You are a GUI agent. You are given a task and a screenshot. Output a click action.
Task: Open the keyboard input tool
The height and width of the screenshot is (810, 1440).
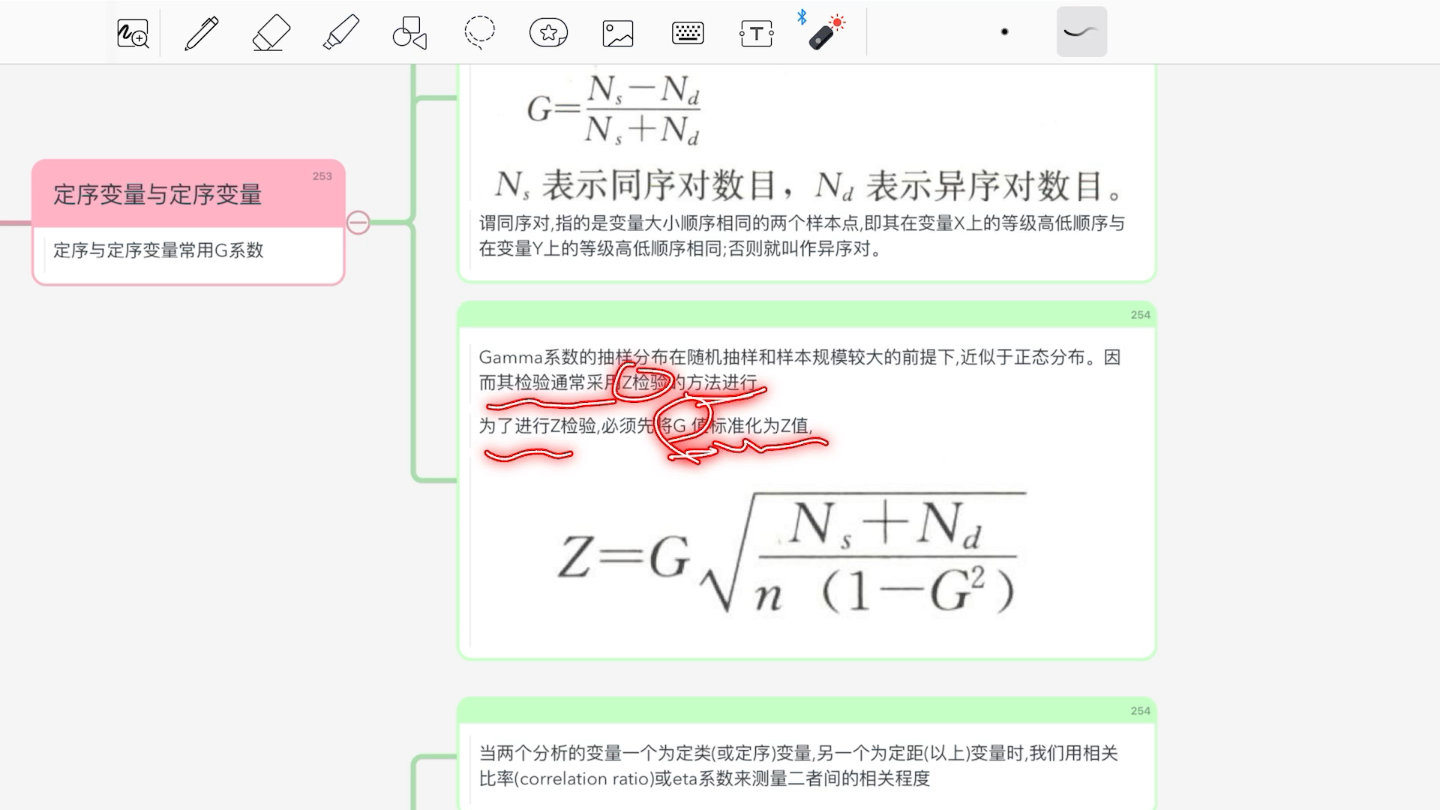(688, 33)
